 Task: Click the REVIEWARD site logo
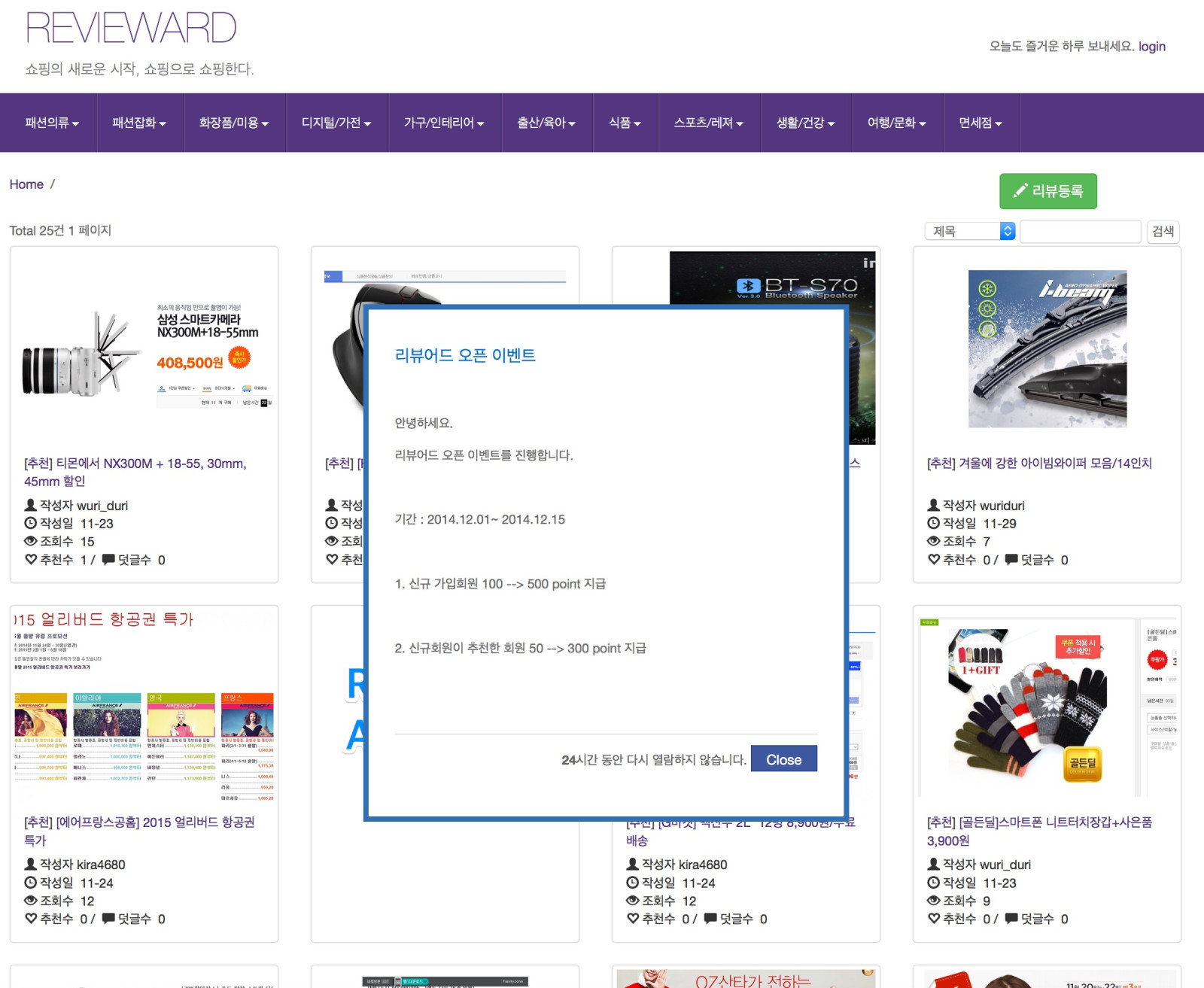[131, 28]
